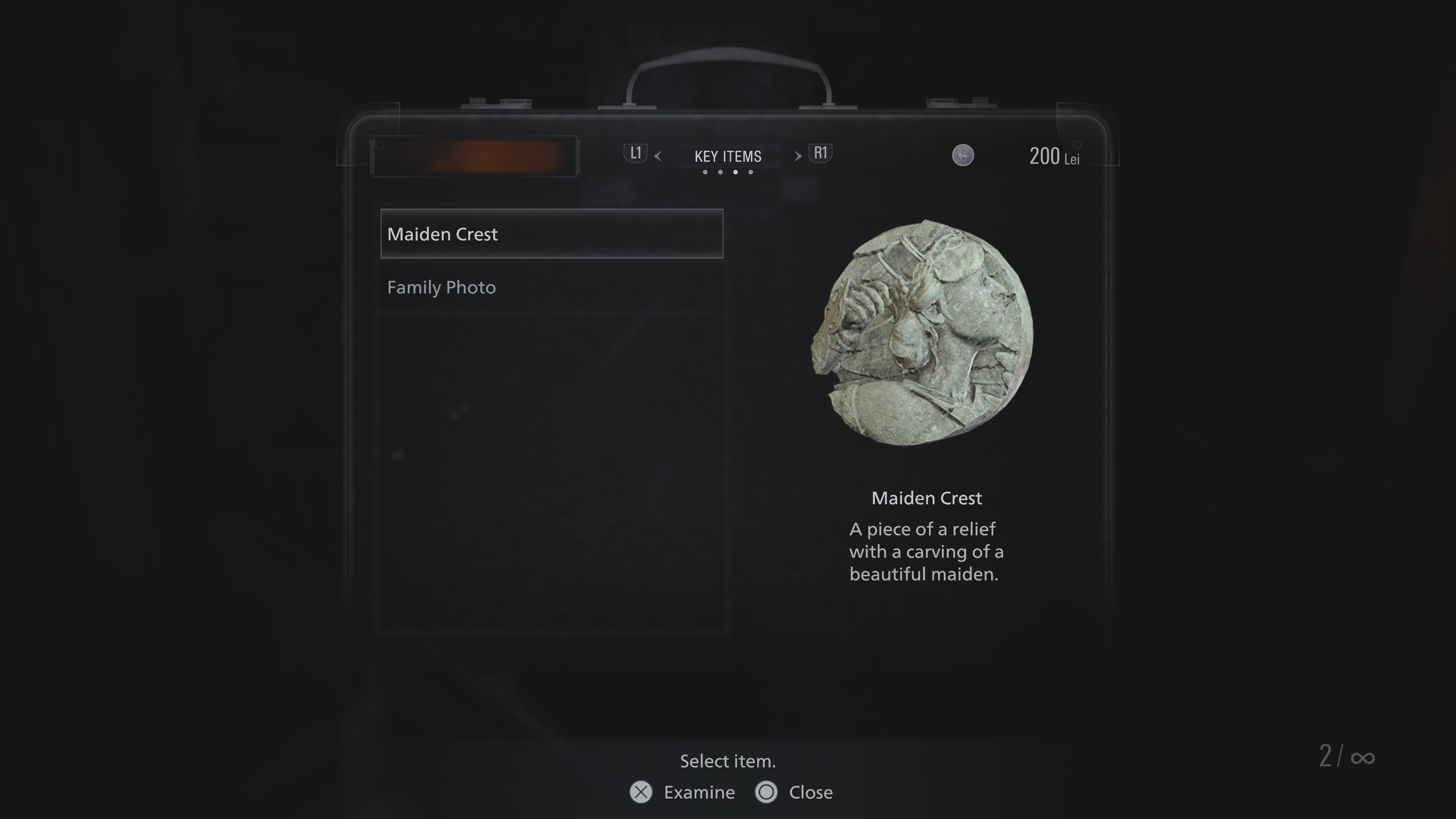Click the Maiden Crest relief image
The width and height of the screenshot is (1456, 819).
click(x=922, y=333)
